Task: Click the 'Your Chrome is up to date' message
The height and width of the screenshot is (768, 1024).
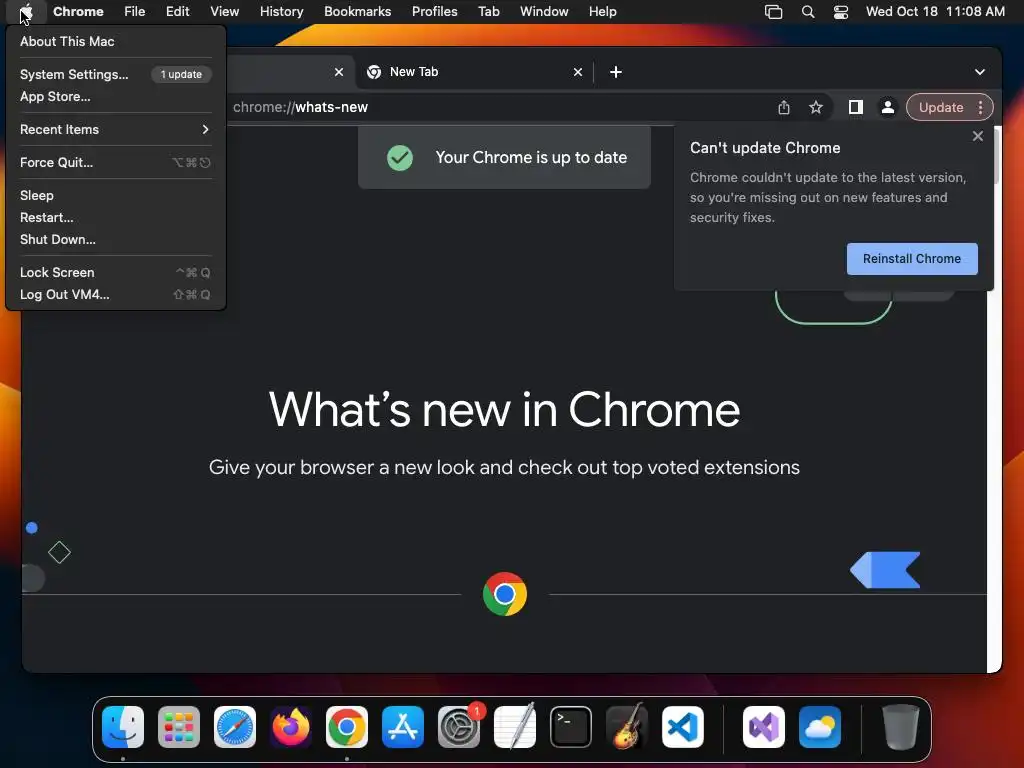Action: (531, 157)
